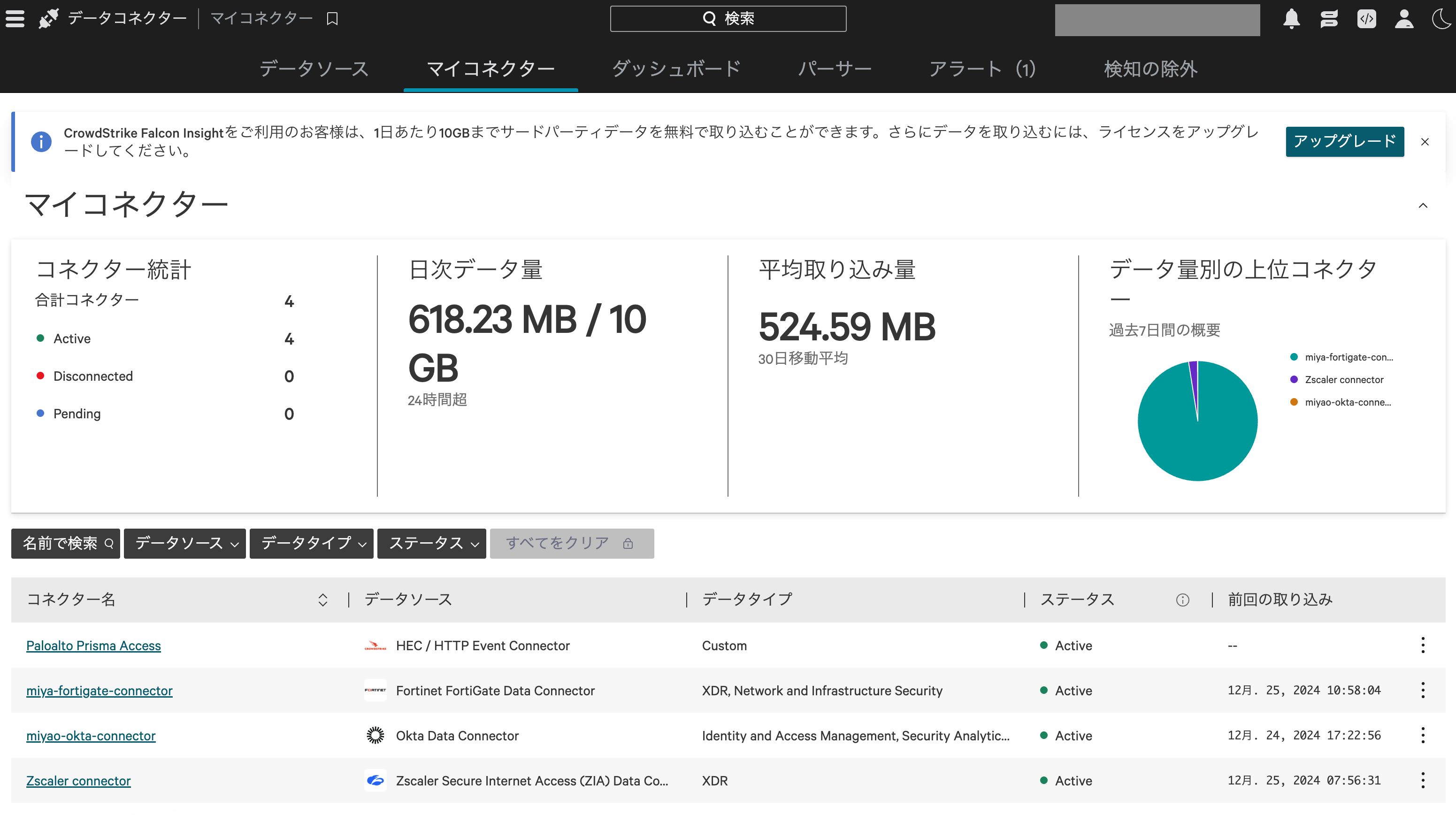Collapse the マイコネクター summary section
This screenshot has width=1456, height=815.
(x=1423, y=206)
